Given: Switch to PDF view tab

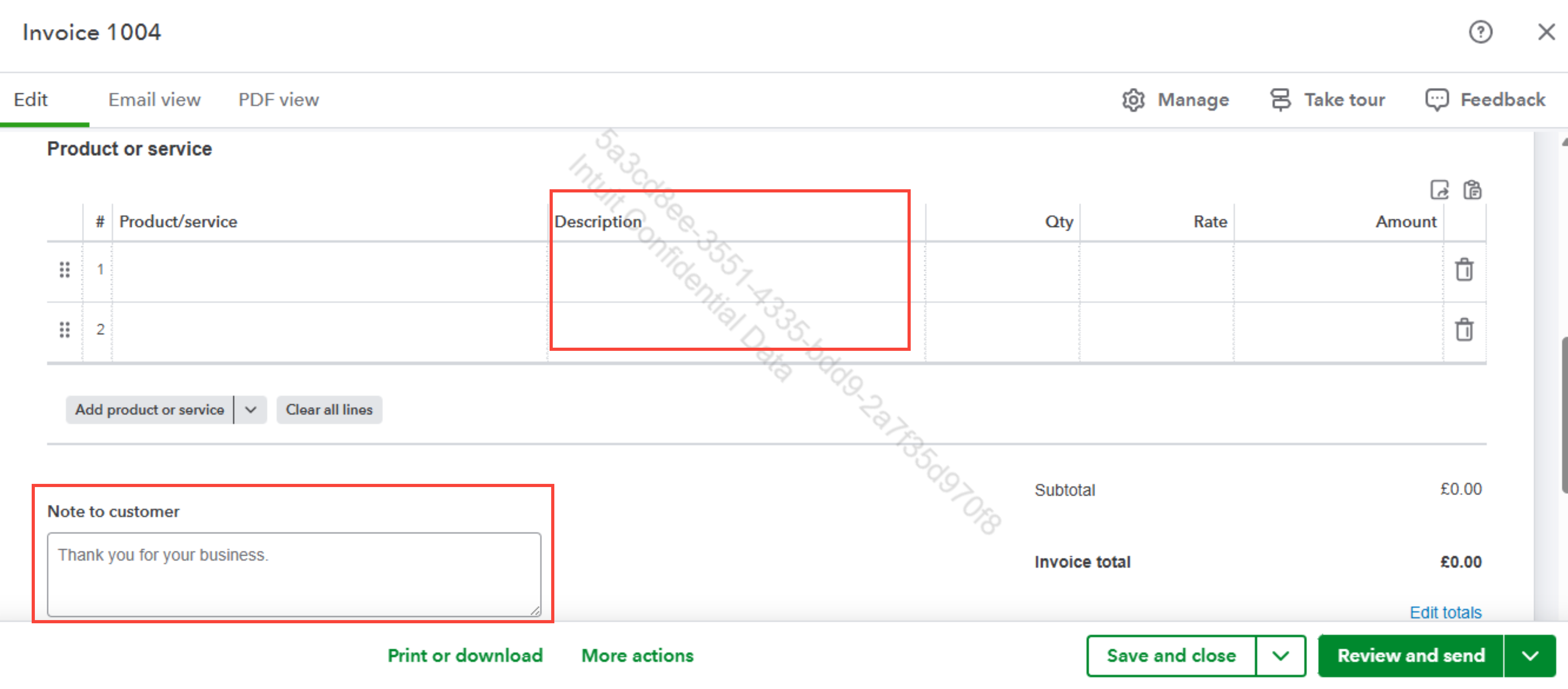Looking at the screenshot, I should (278, 100).
